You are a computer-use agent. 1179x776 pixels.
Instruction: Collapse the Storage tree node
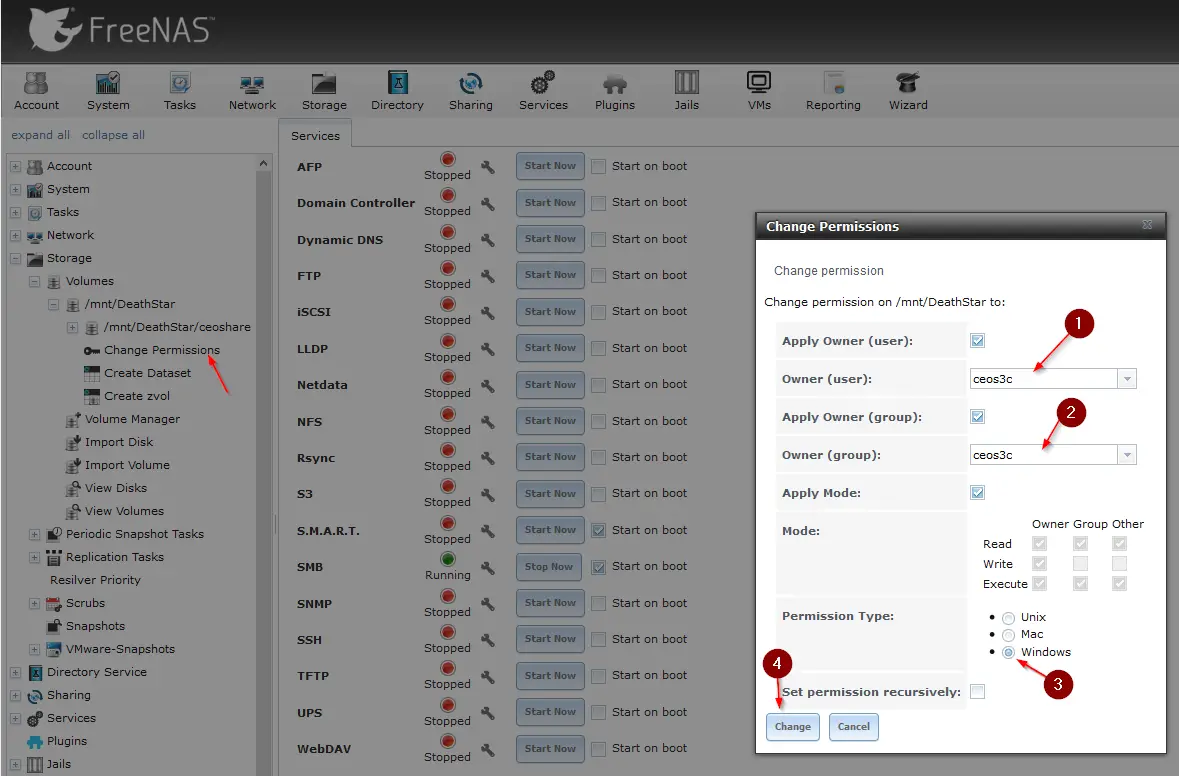pos(15,259)
